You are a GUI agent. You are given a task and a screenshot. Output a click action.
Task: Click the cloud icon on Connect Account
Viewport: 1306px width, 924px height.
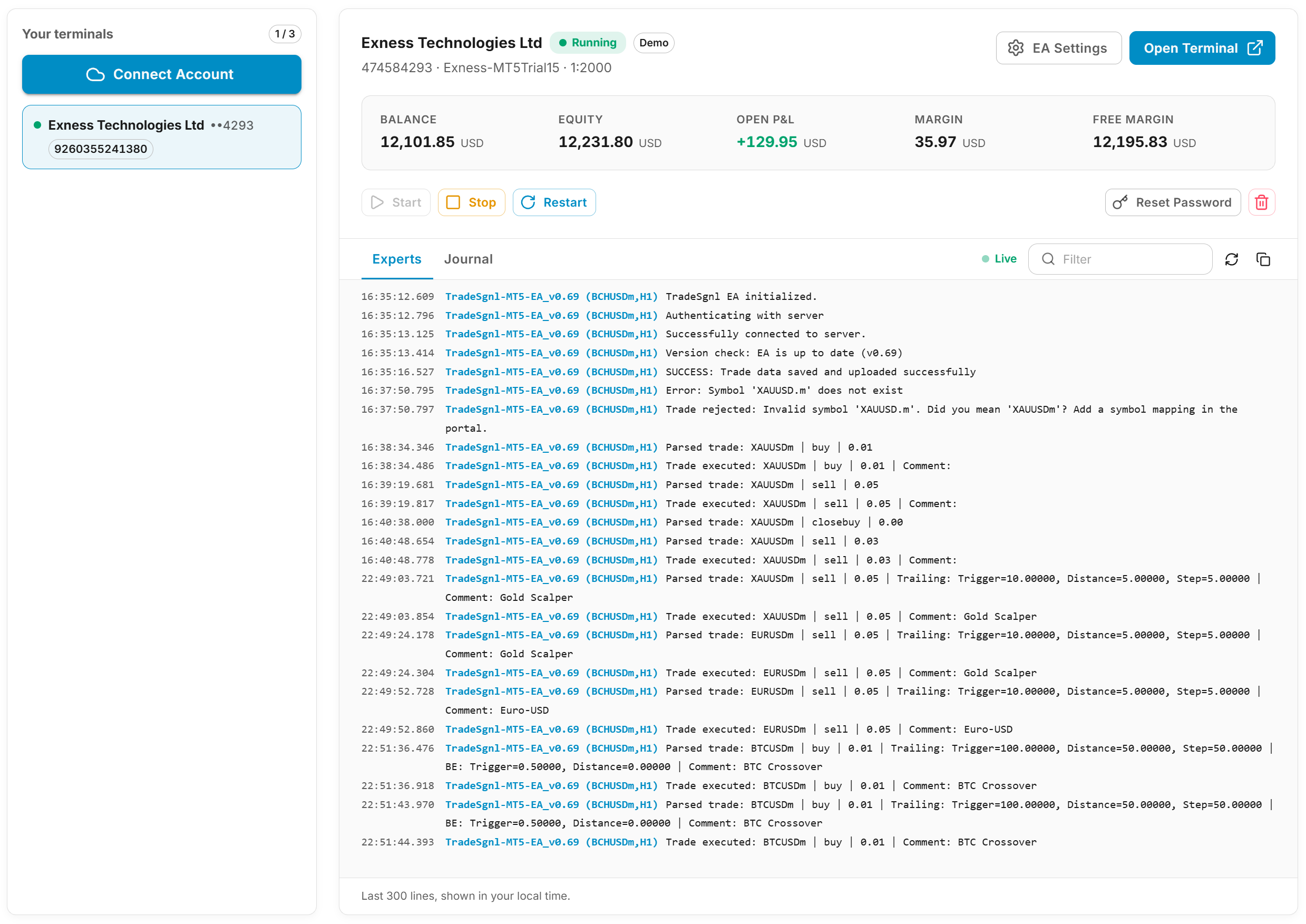95,74
